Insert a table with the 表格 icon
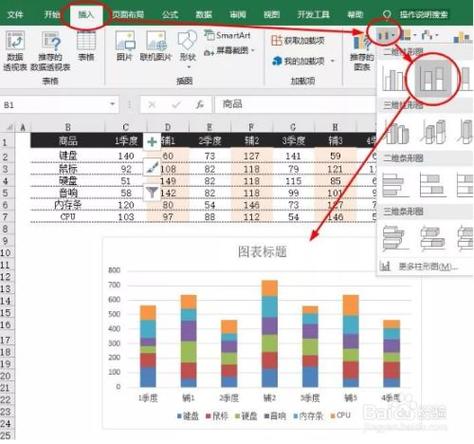This screenshot has height=444, width=474. coord(86,46)
